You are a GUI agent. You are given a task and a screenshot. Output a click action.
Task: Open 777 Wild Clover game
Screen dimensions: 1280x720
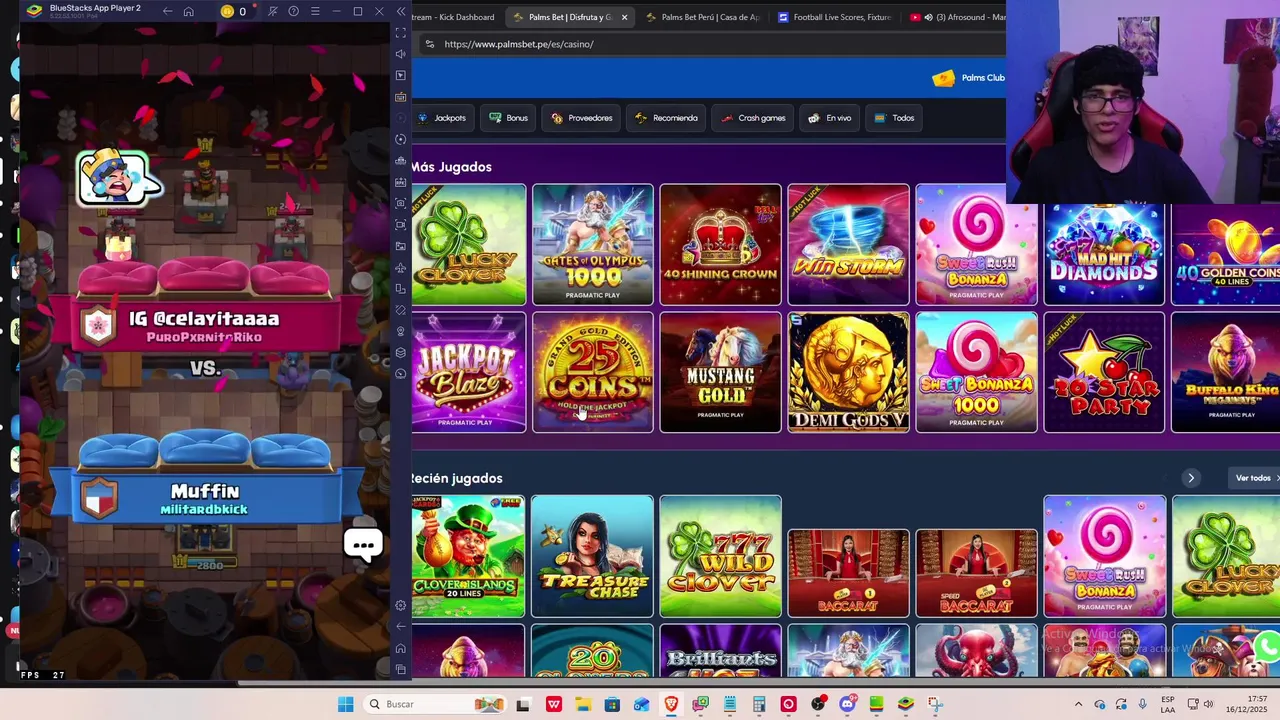click(720, 556)
